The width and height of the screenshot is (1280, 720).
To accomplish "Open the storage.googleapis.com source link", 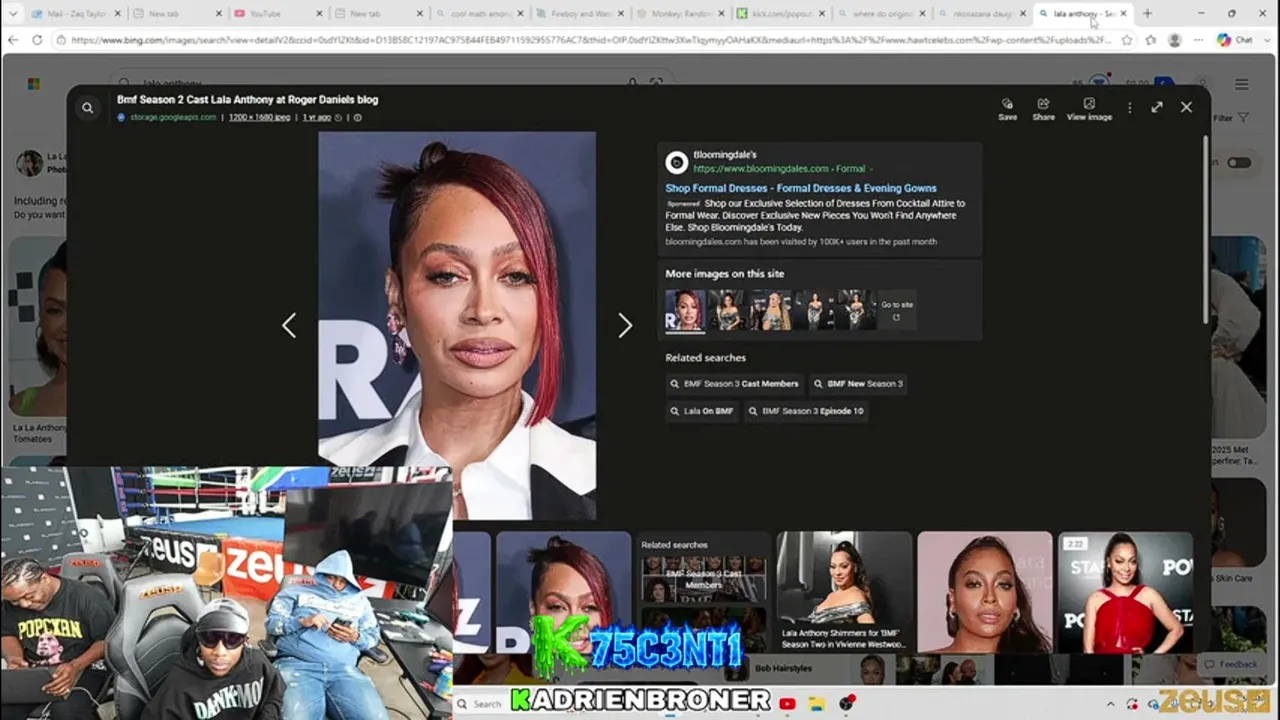I will [x=173, y=117].
